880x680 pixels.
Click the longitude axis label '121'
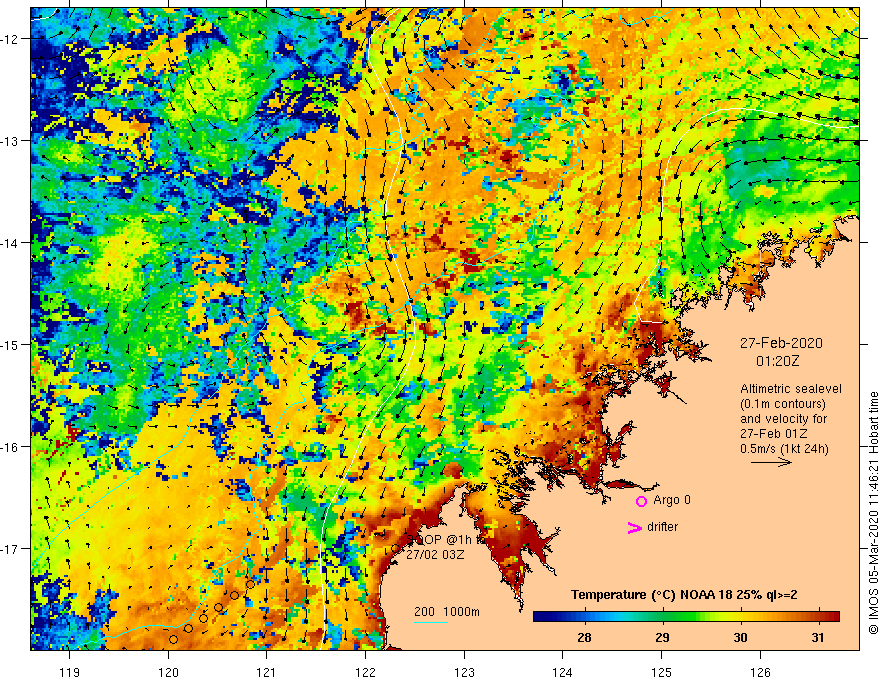tap(267, 672)
